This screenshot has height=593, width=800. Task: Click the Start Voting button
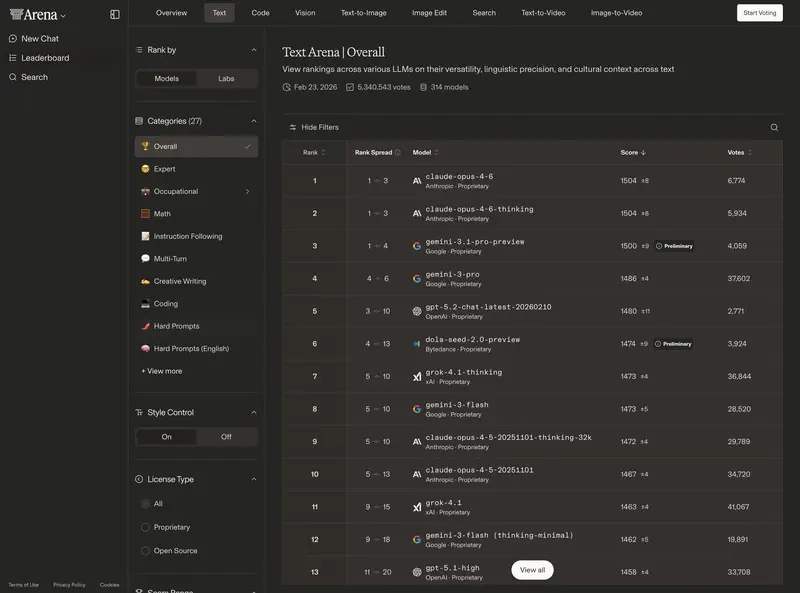pyautogui.click(x=760, y=13)
